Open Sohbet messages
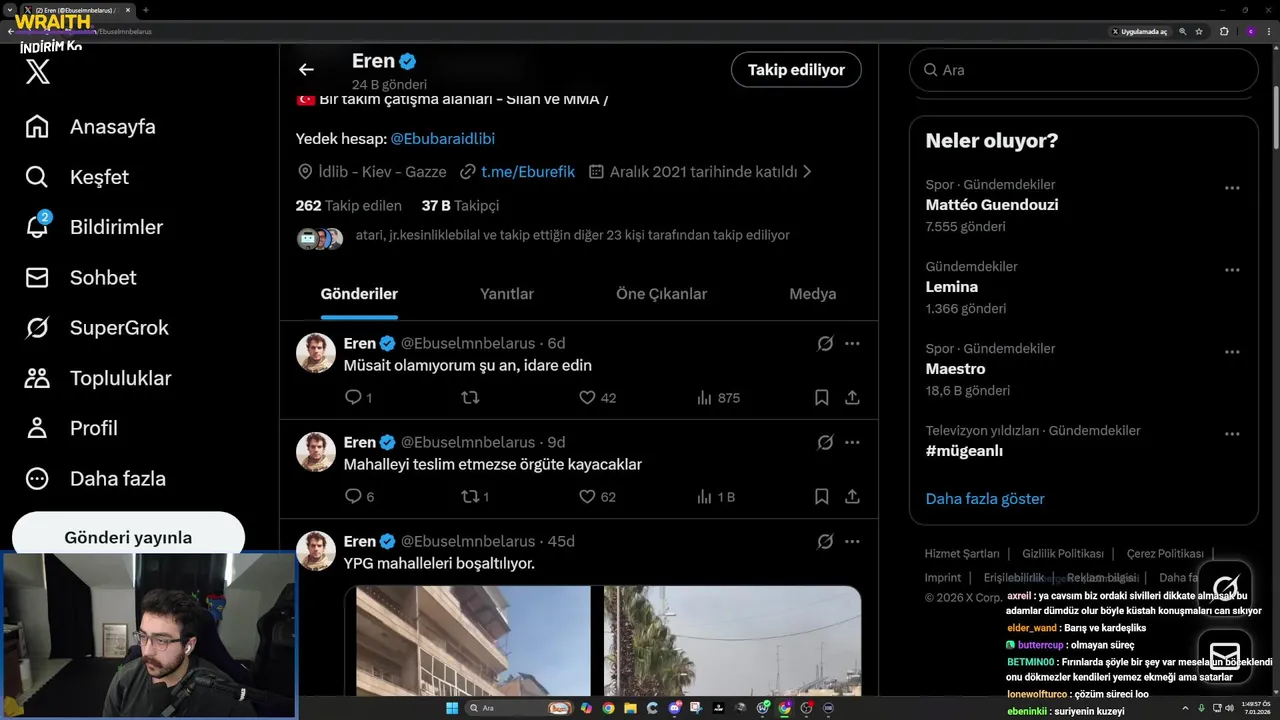 pyautogui.click(x=81, y=277)
